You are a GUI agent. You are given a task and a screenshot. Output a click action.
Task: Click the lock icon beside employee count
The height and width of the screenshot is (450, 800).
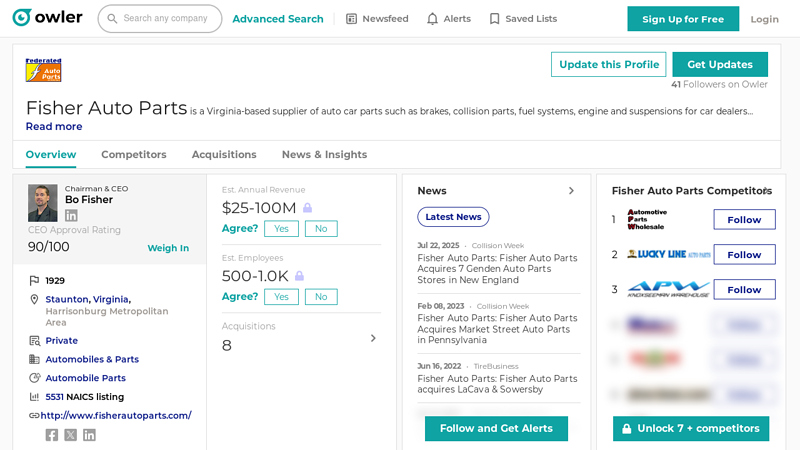[x=299, y=276]
